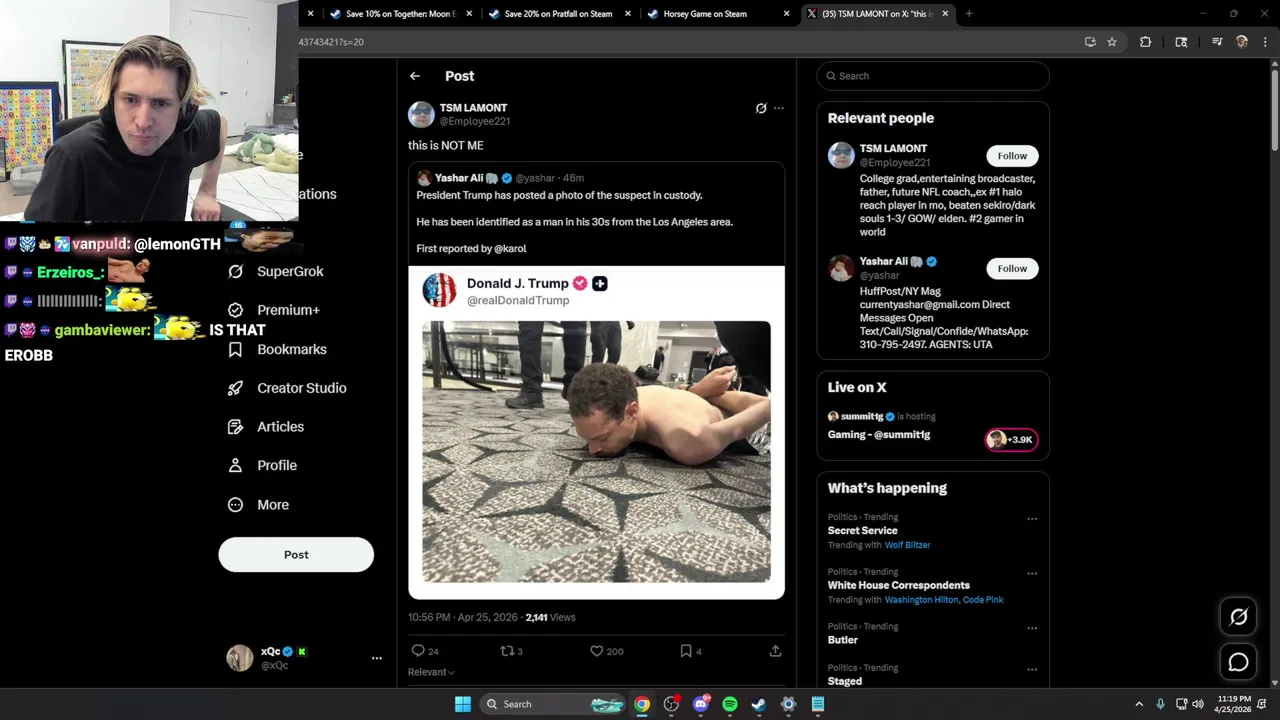Open TSM LAMONT's profile avatar on post
The width and height of the screenshot is (1280, 720).
point(421,114)
